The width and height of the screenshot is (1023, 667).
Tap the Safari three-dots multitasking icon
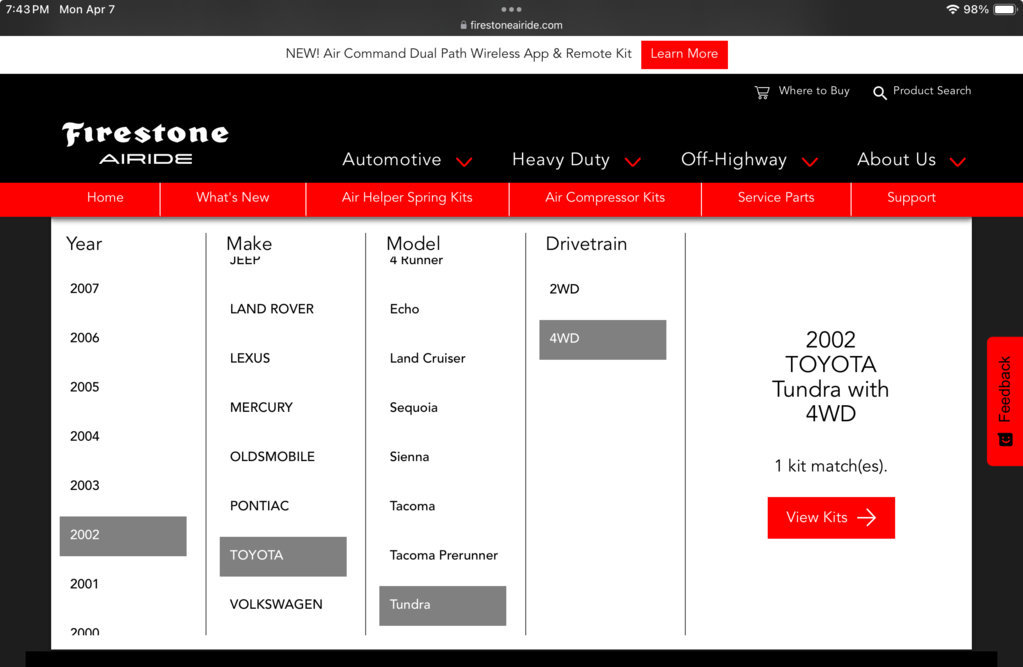[512, 9]
